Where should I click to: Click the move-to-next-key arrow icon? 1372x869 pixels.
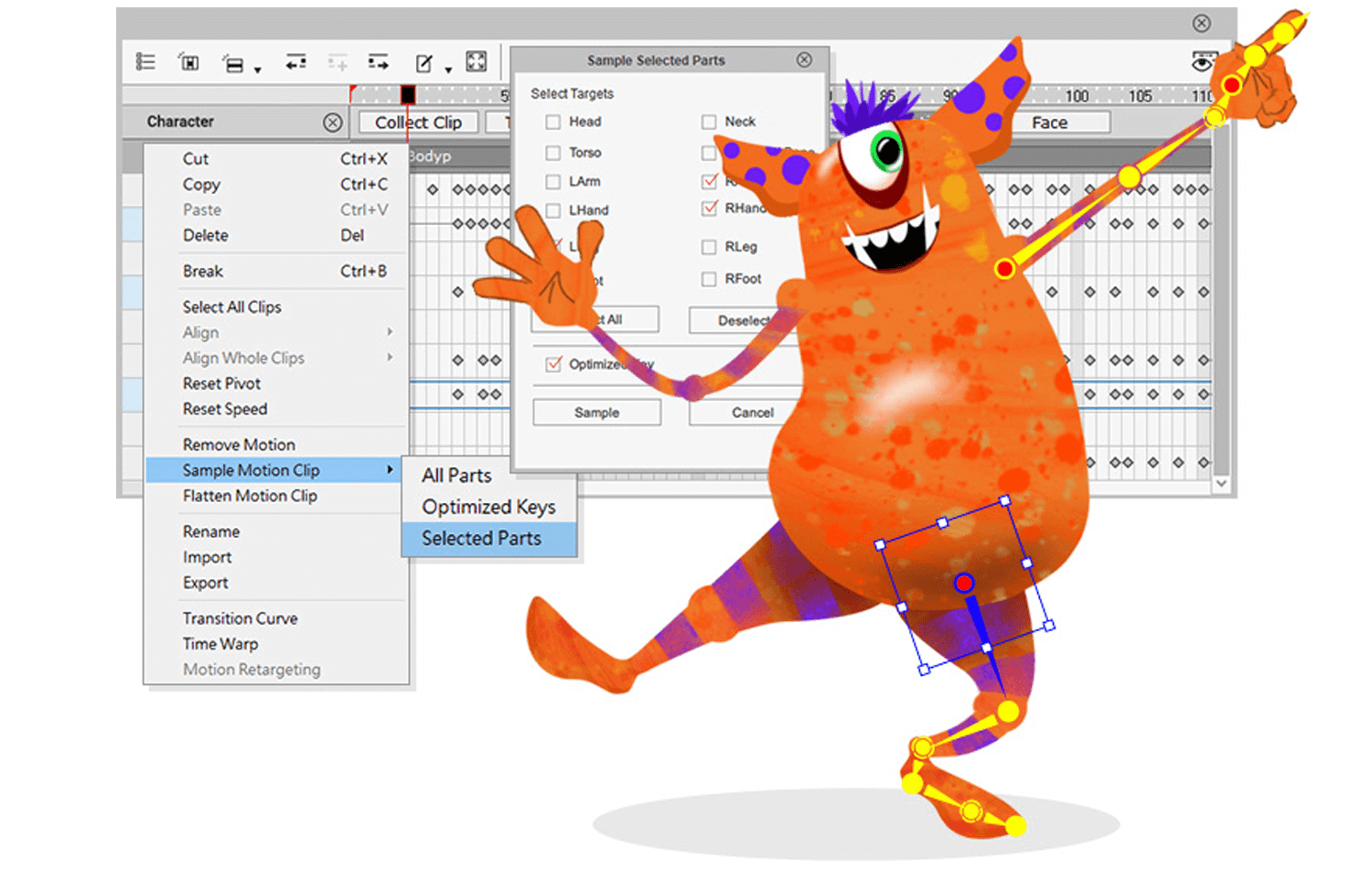(x=378, y=62)
